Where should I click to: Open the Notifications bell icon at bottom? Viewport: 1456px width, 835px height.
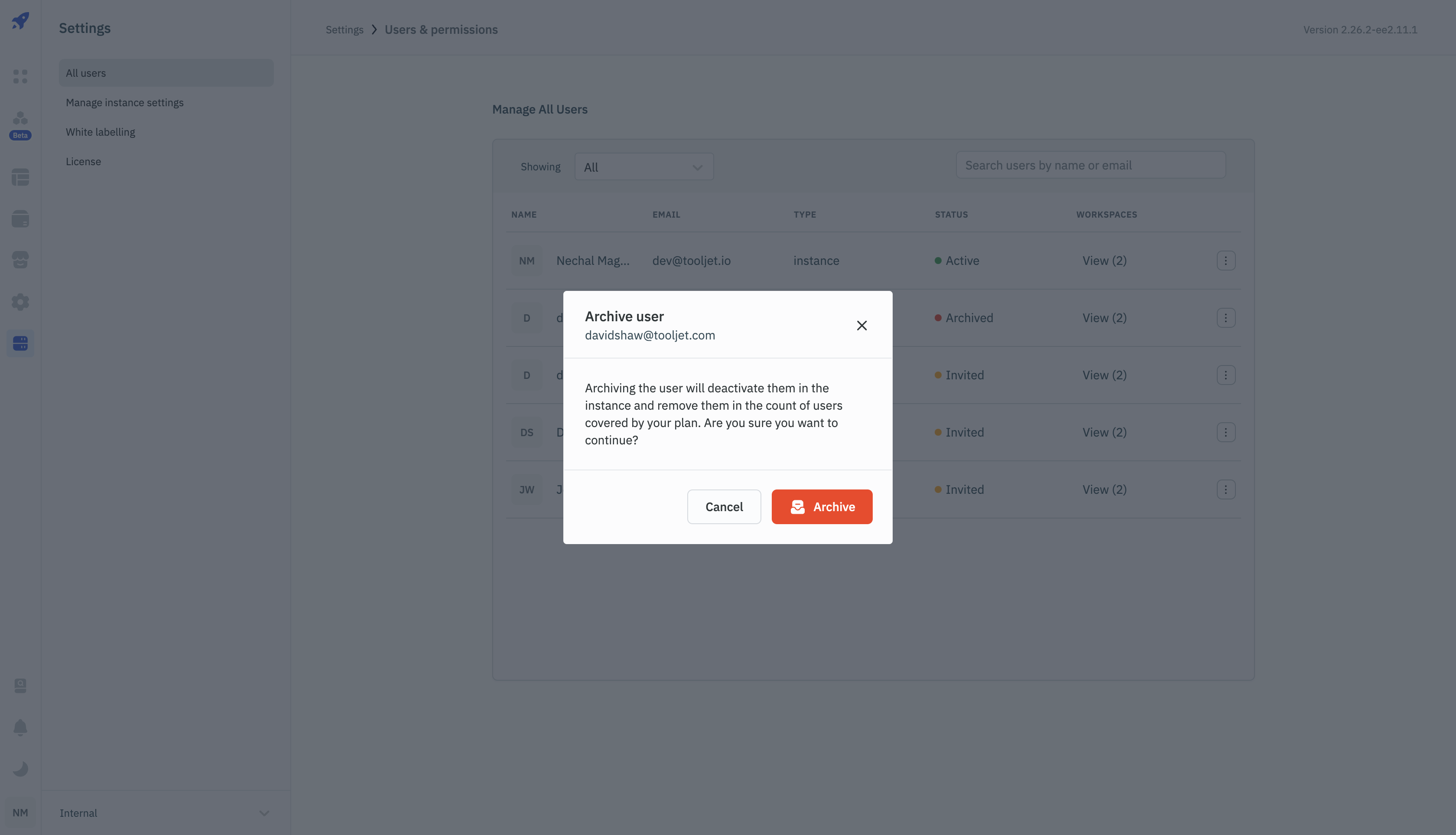coord(21,728)
